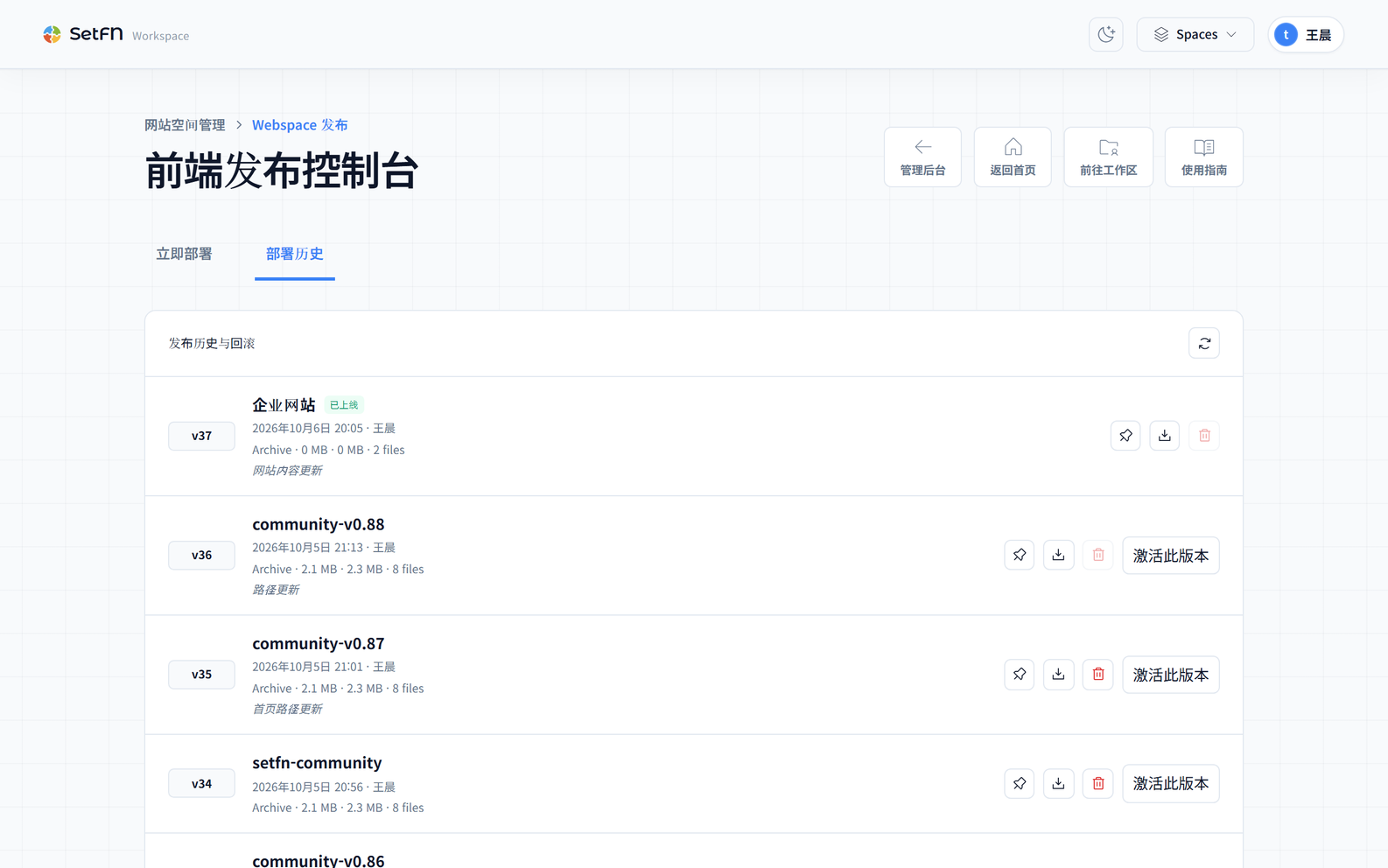The height and width of the screenshot is (868, 1388).
Task: Go to 网站空间管理 breadcrumb
Action: click(185, 125)
